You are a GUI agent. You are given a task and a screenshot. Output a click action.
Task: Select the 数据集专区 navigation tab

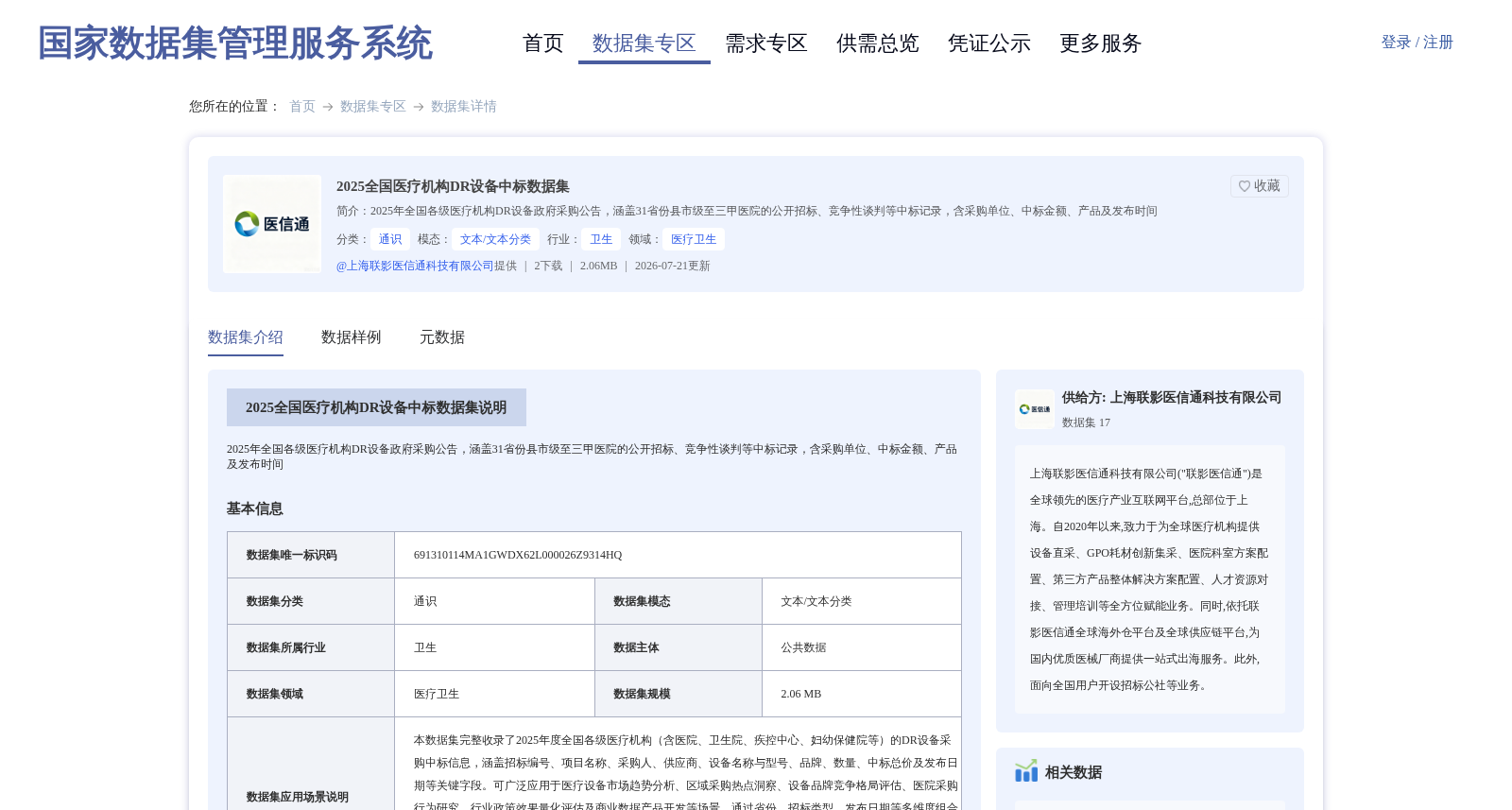click(644, 43)
